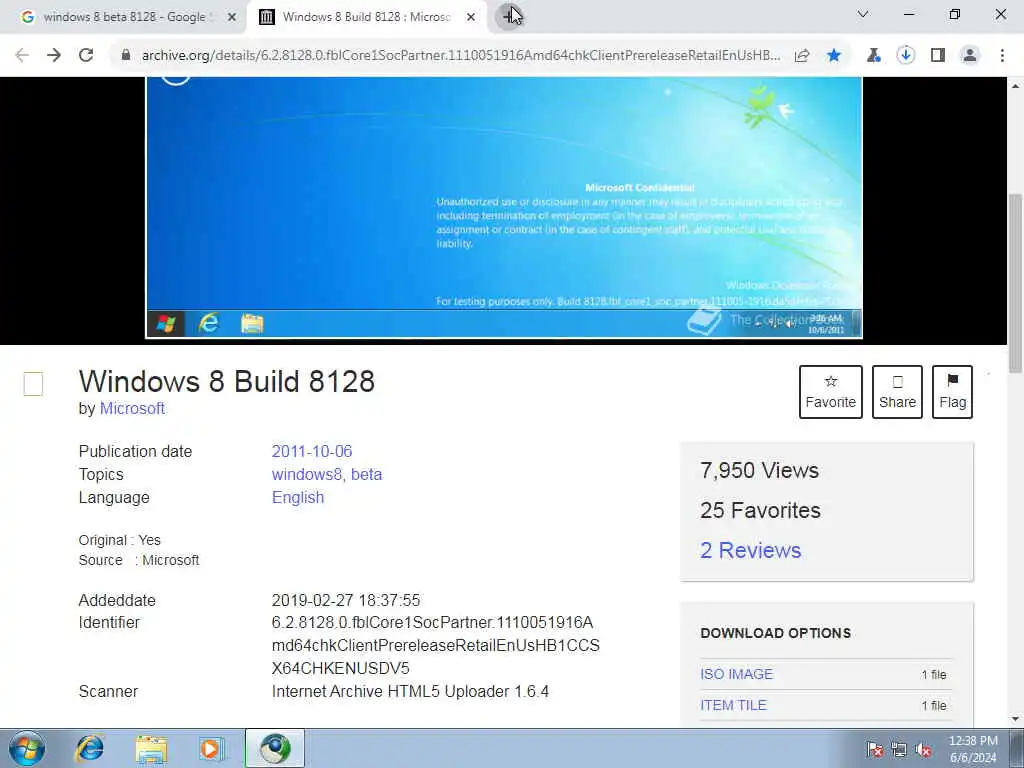Viewport: 1024px width, 768px height.
Task: Select the Windows 8 Build 8128 tab
Action: [367, 17]
